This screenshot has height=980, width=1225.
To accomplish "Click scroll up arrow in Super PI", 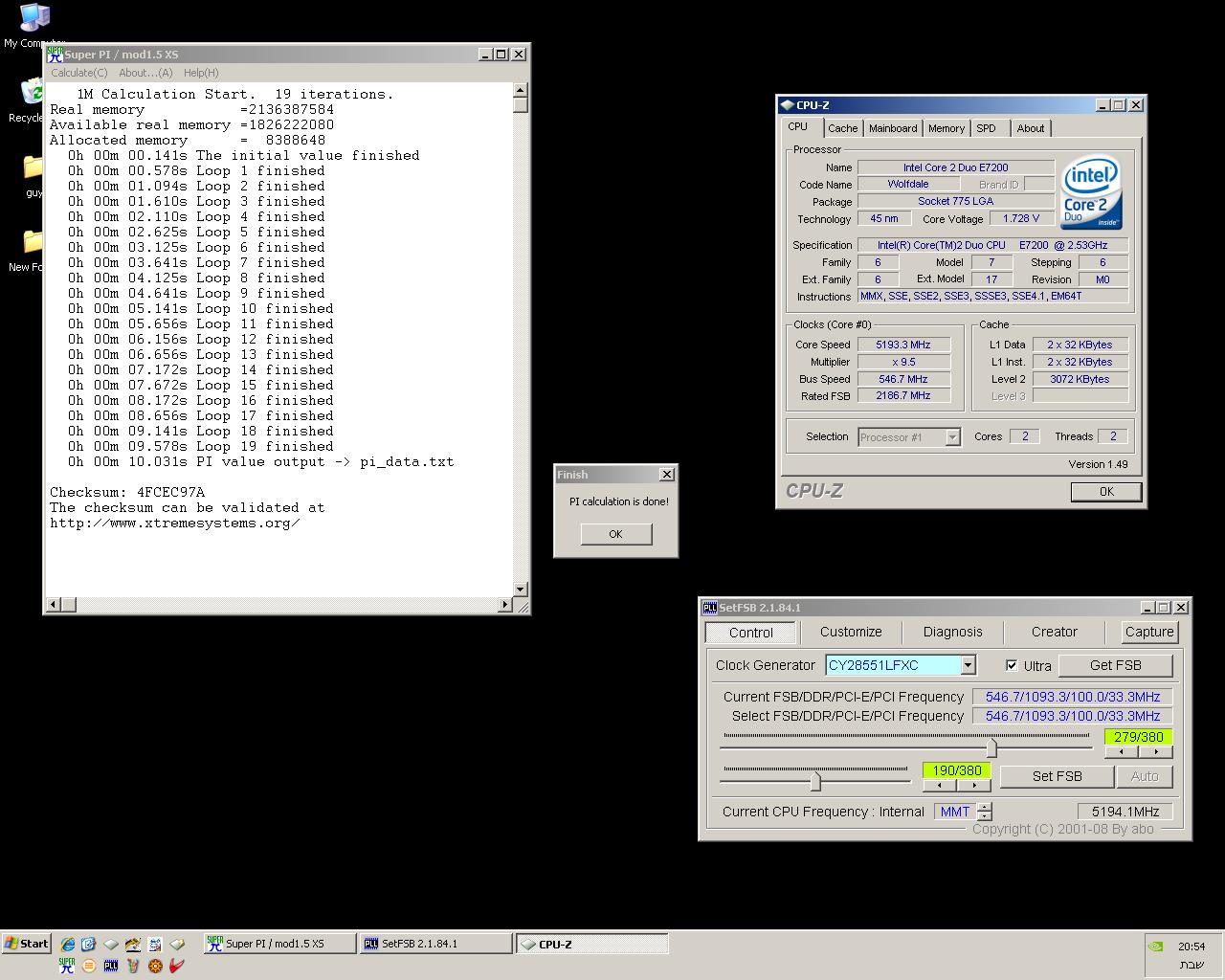I will click(x=521, y=90).
